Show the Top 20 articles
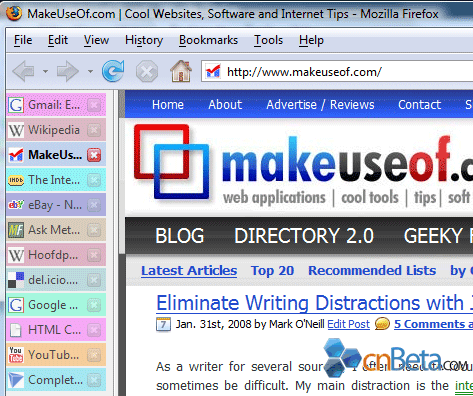The width and height of the screenshot is (473, 396). [272, 271]
